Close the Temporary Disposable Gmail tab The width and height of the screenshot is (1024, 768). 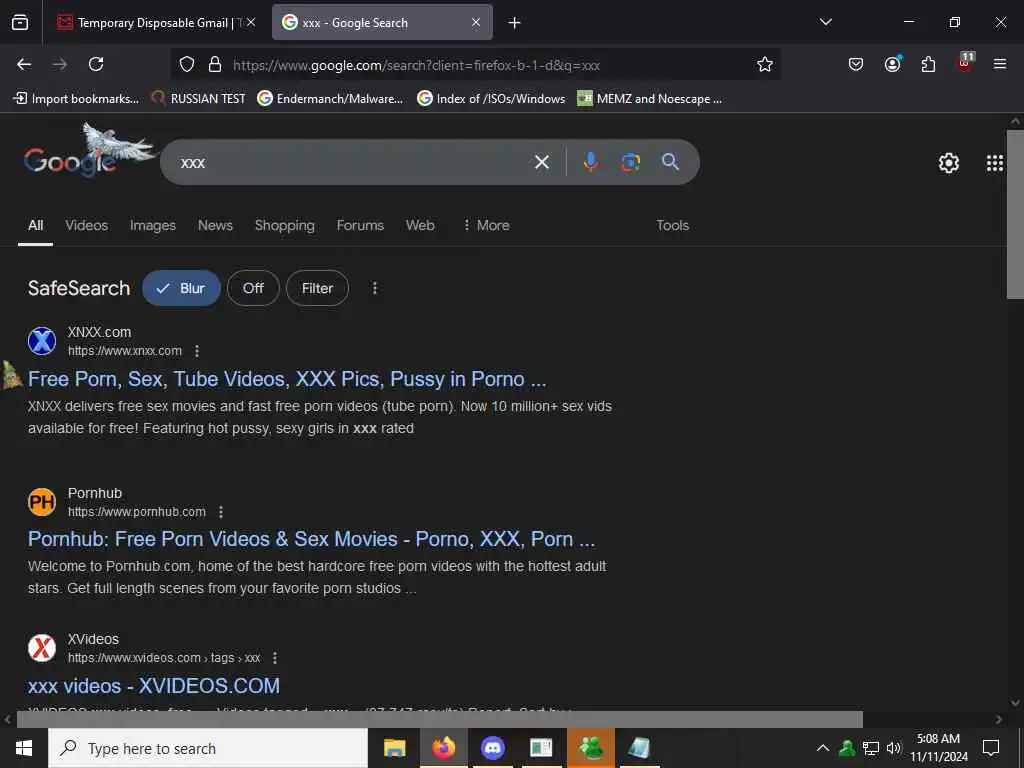(251, 23)
